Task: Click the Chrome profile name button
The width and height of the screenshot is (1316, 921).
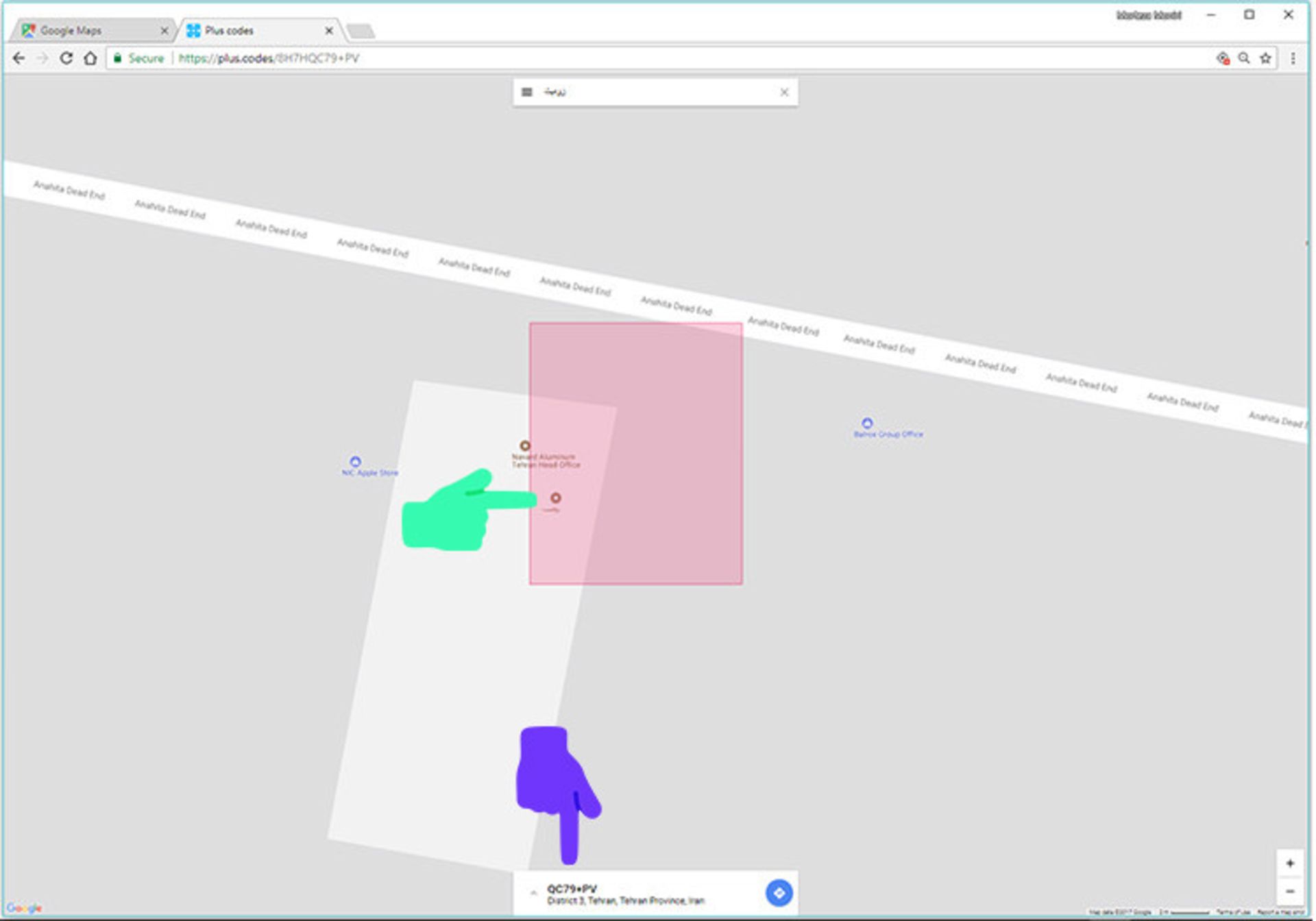Action: (1149, 15)
